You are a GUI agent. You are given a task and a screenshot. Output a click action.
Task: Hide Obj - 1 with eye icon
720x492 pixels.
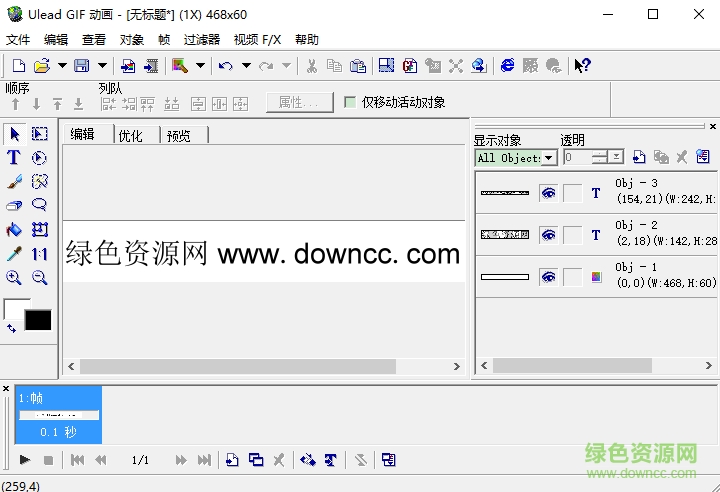548,277
